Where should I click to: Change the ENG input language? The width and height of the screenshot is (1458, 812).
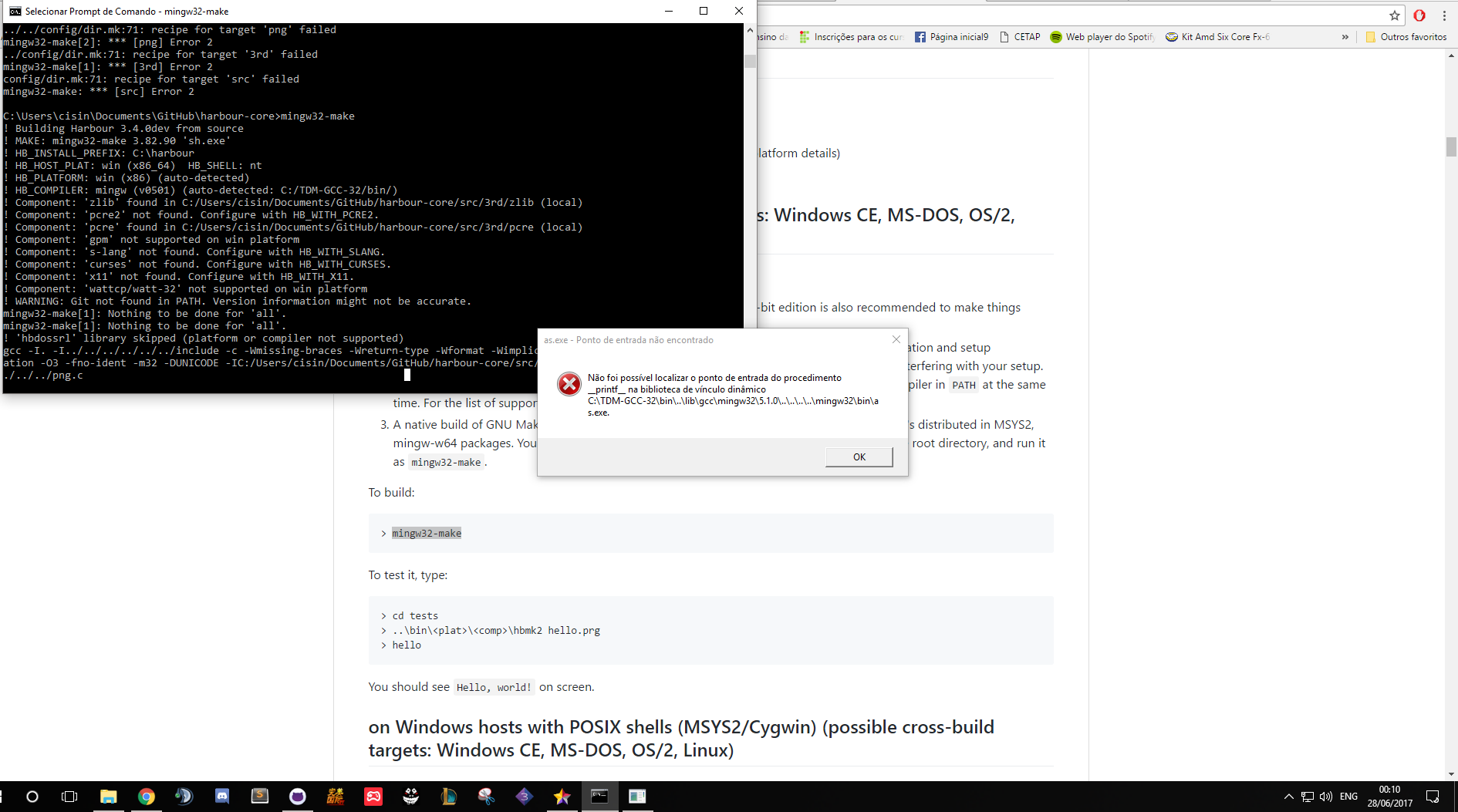[x=1348, y=797]
